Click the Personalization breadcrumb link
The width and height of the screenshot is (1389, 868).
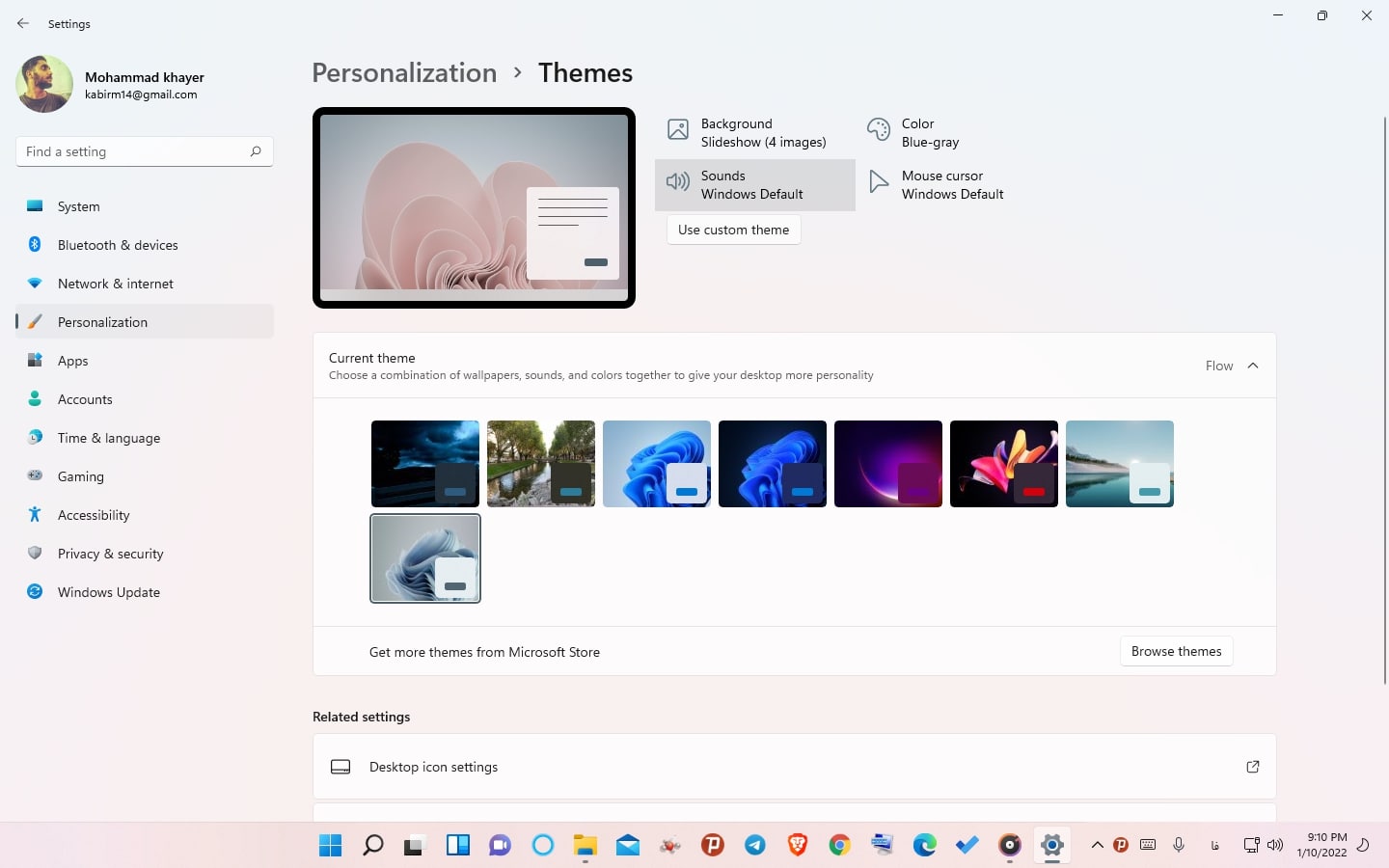(404, 73)
